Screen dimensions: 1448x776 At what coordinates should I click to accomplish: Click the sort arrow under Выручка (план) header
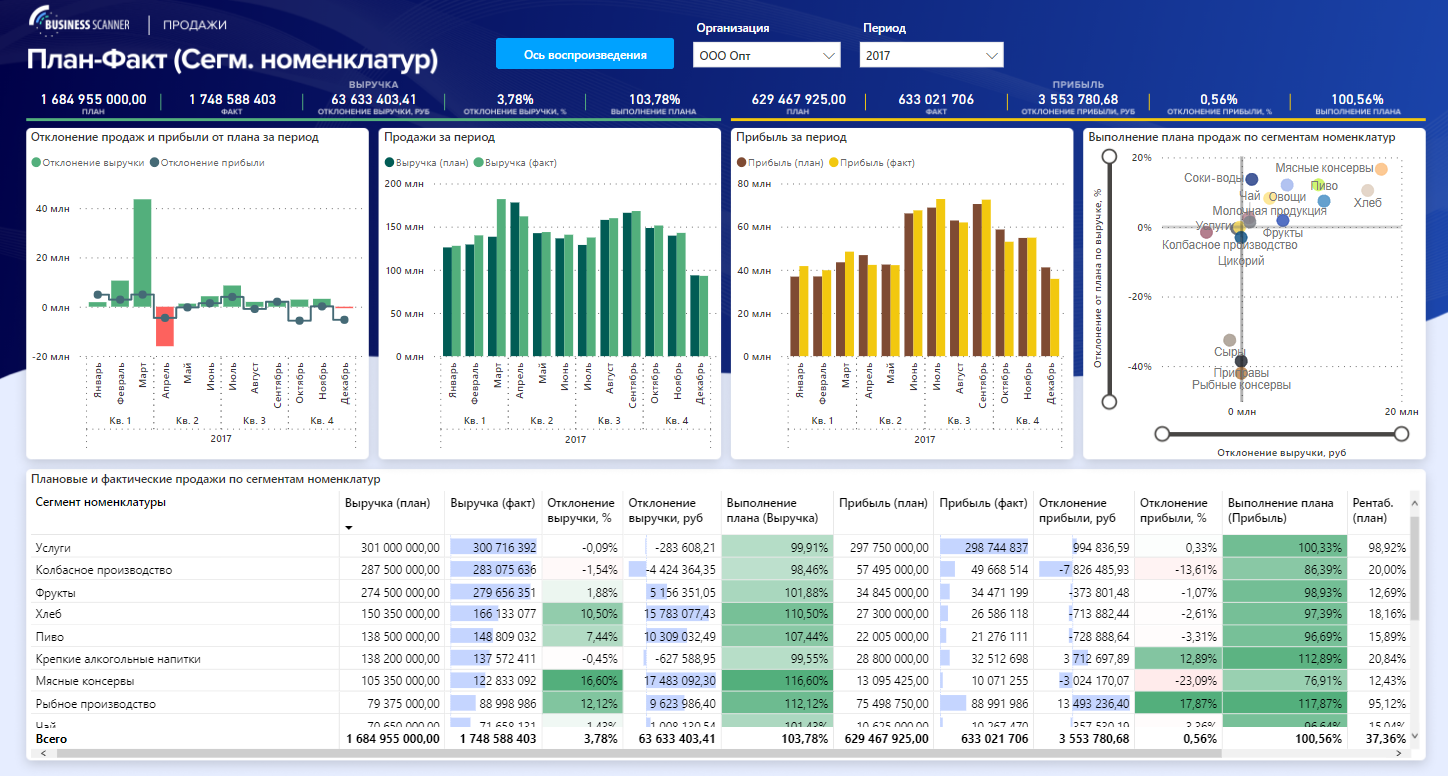click(349, 527)
